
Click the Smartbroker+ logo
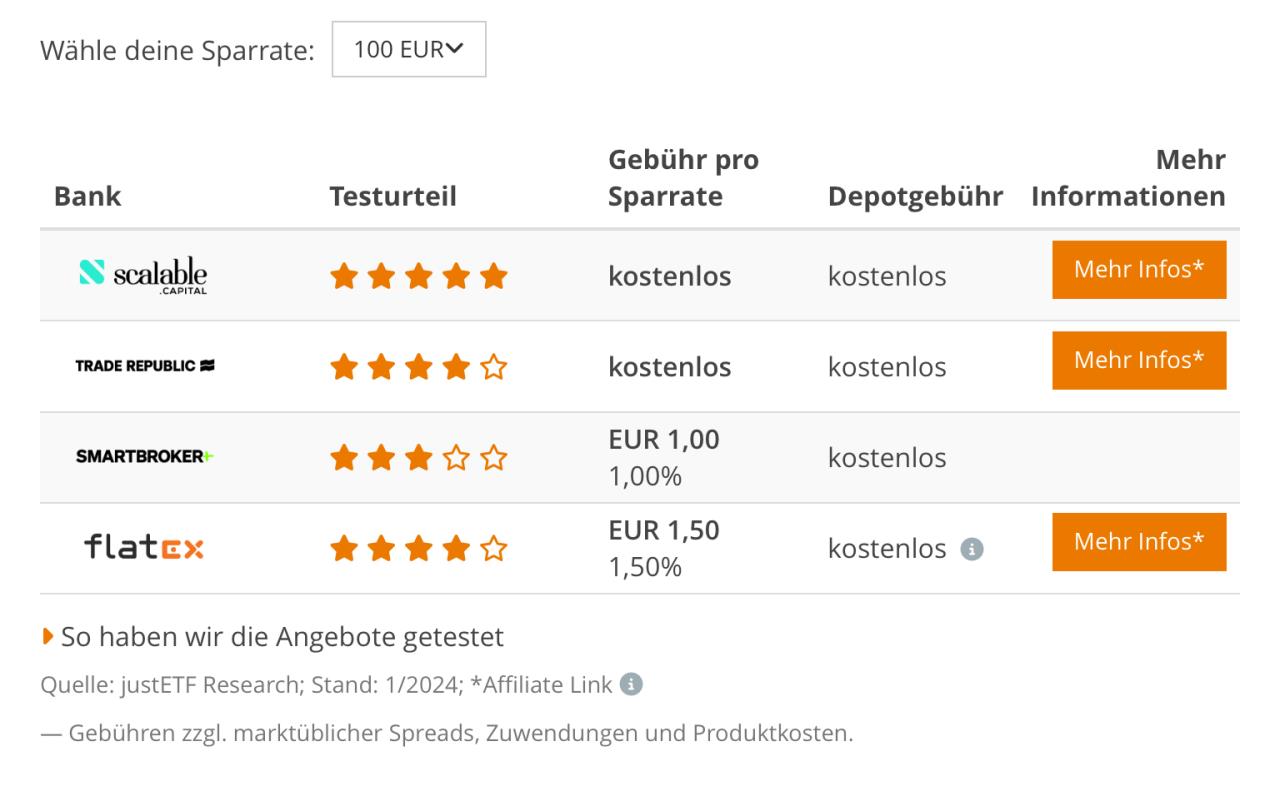[145, 456]
